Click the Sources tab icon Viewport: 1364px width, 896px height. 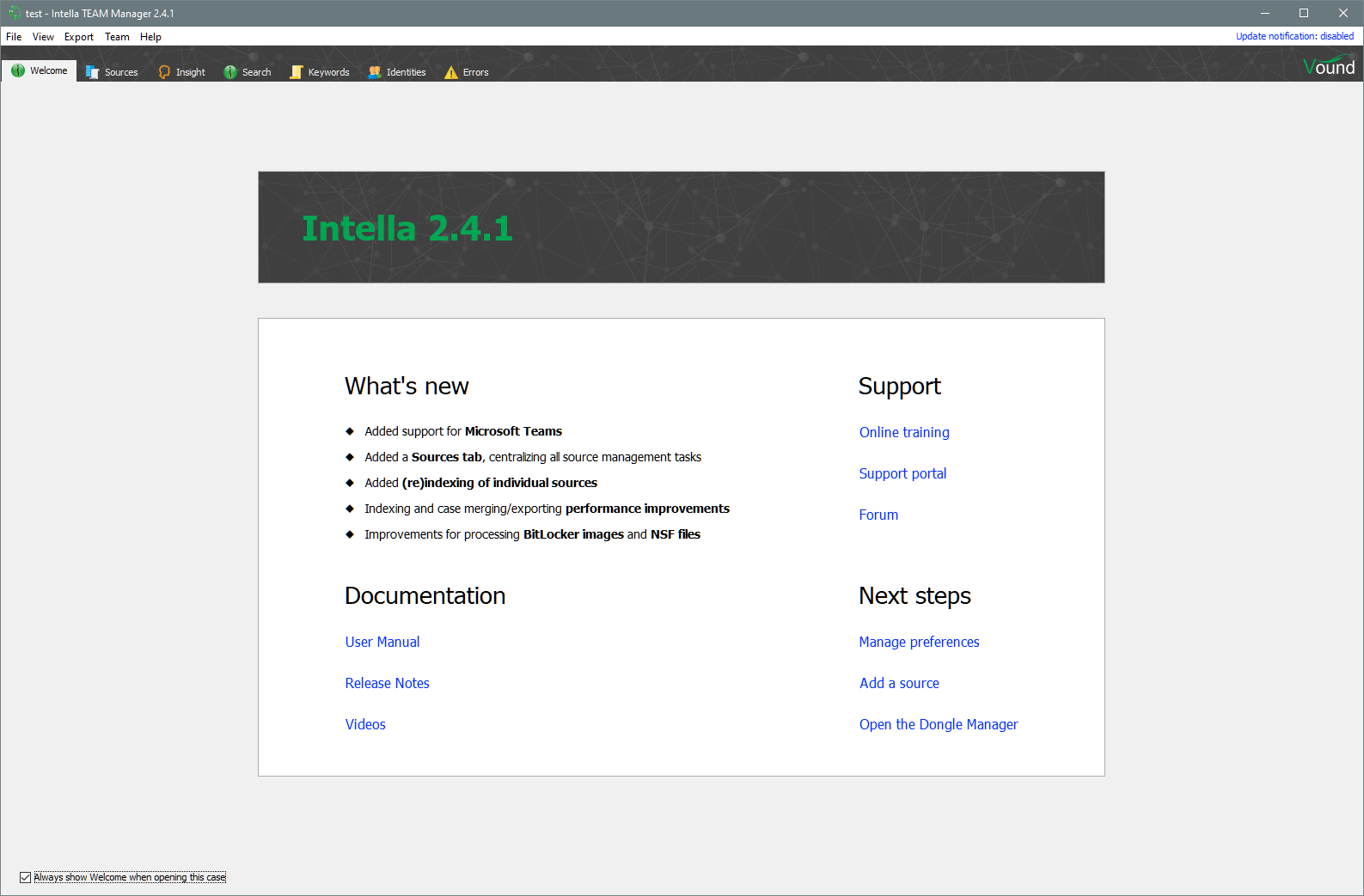(x=93, y=72)
